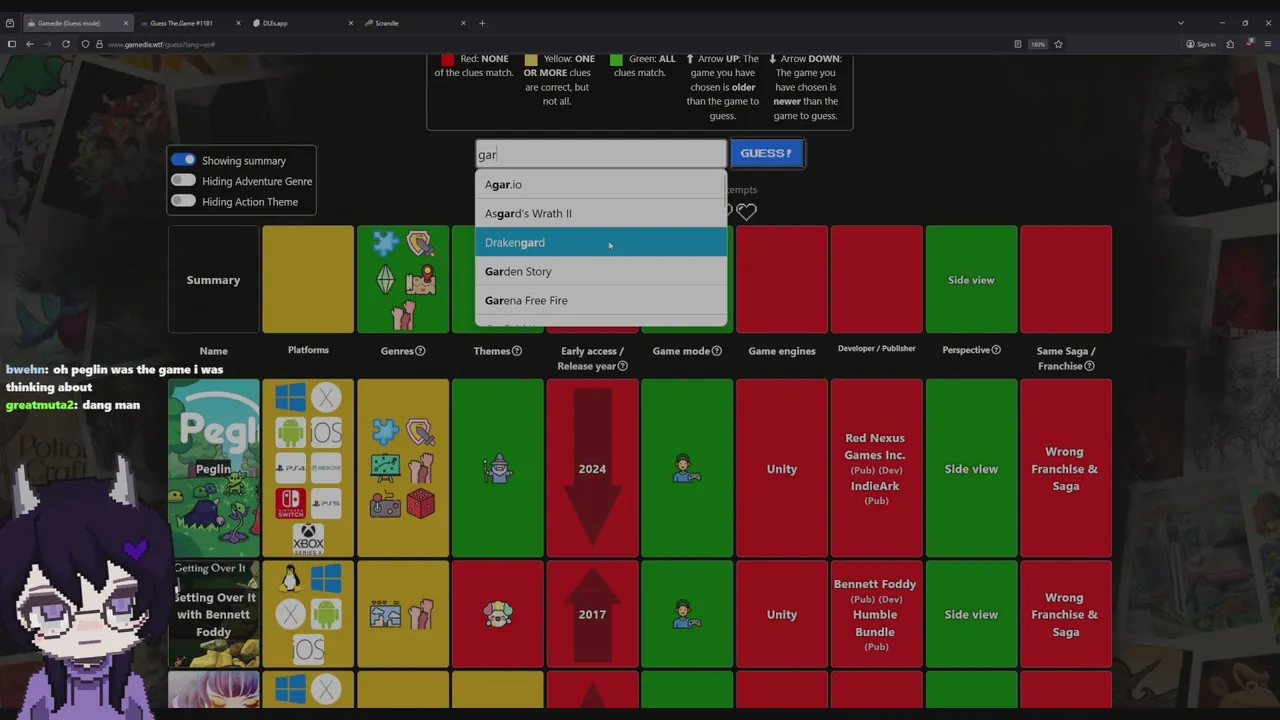
Task: Toggle the Hiding Adventure Genre switch
Action: click(183, 181)
